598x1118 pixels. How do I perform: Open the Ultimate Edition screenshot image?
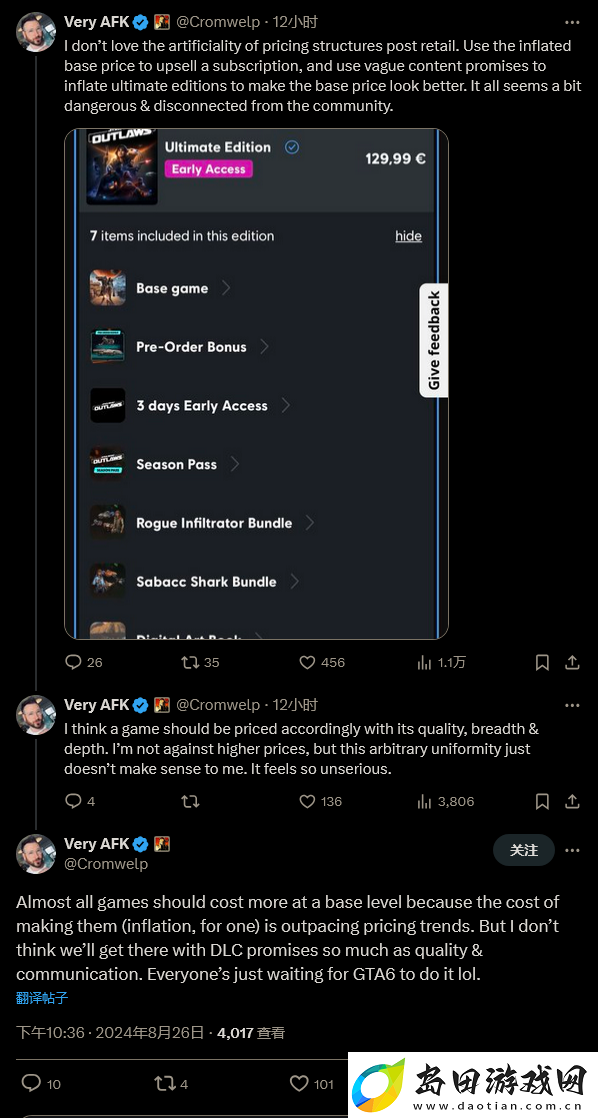pyautogui.click(x=257, y=384)
